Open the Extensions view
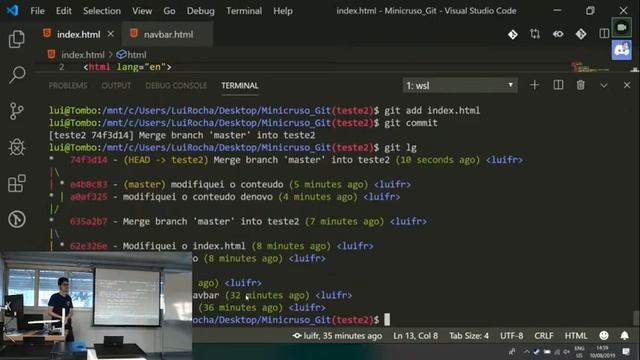The width and height of the screenshot is (640, 360). 17,183
